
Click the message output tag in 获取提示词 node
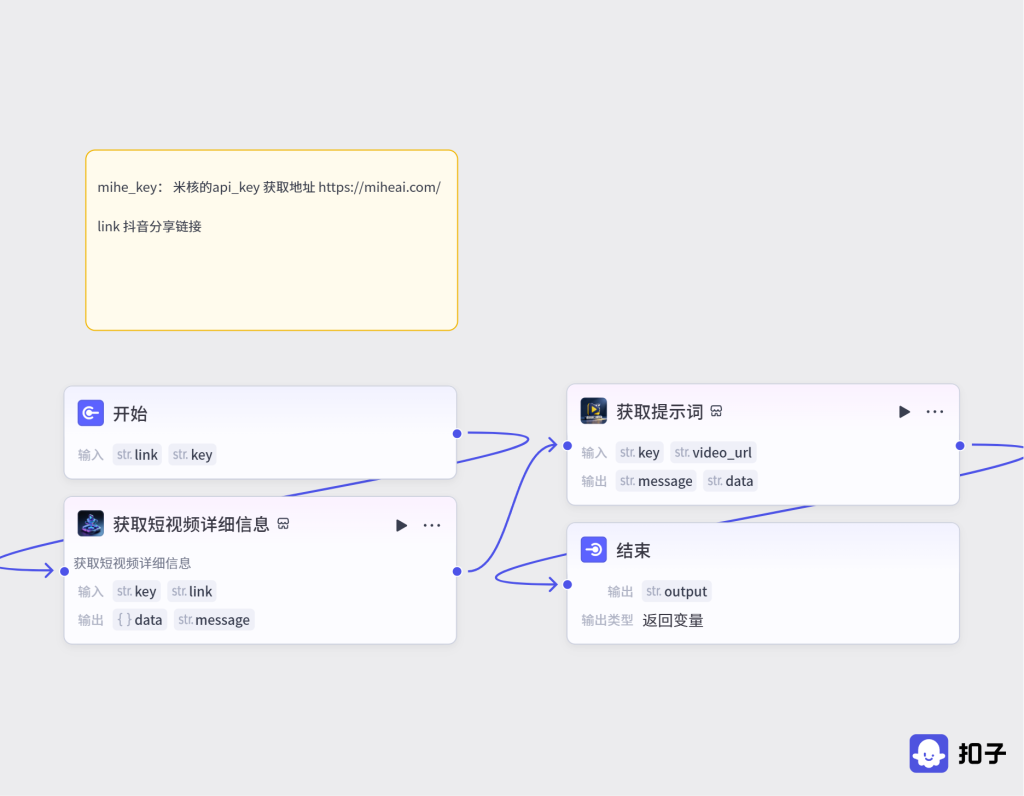coord(656,481)
